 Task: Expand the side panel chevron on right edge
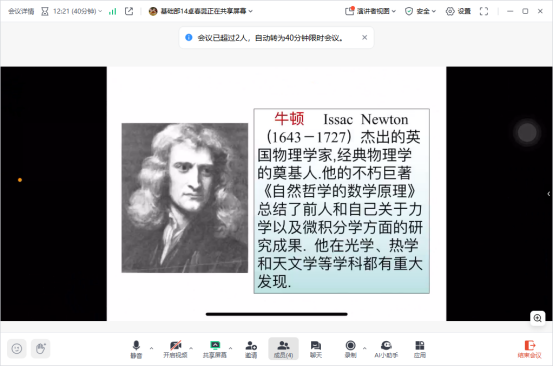click(548, 194)
